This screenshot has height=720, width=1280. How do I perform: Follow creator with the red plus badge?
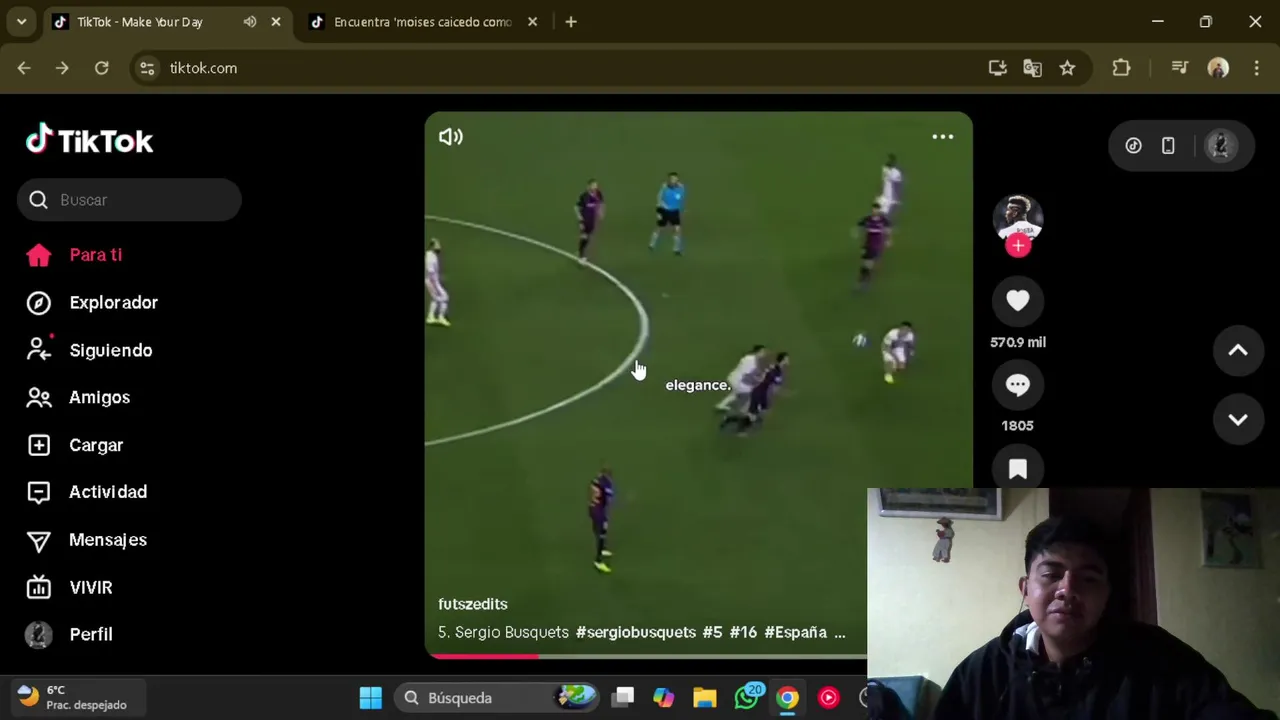click(x=1018, y=246)
